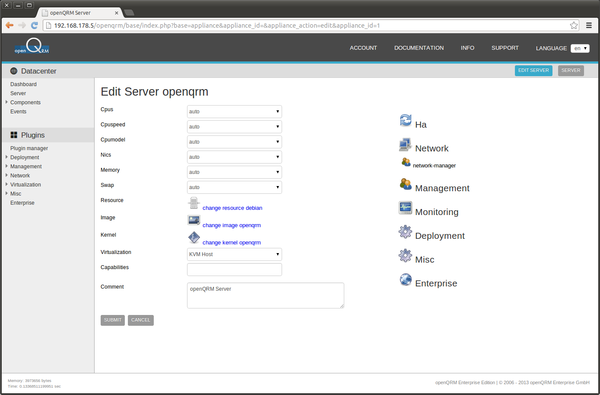Open the network-manager link

coord(434,165)
